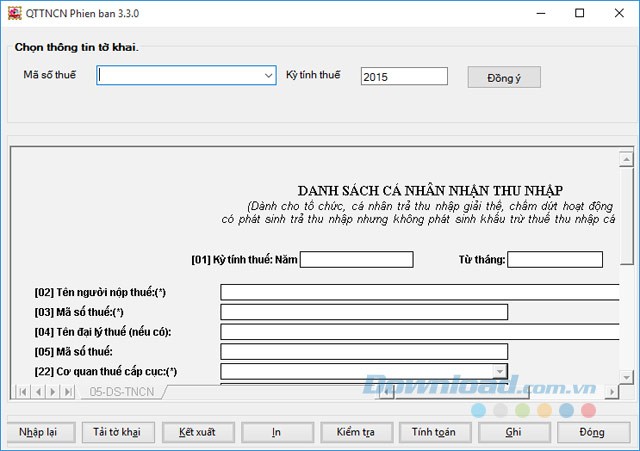Image resolution: width=640 pixels, height=451 pixels.
Task: Select the 05-DS-TNCN sheet tab
Action: coord(122,392)
